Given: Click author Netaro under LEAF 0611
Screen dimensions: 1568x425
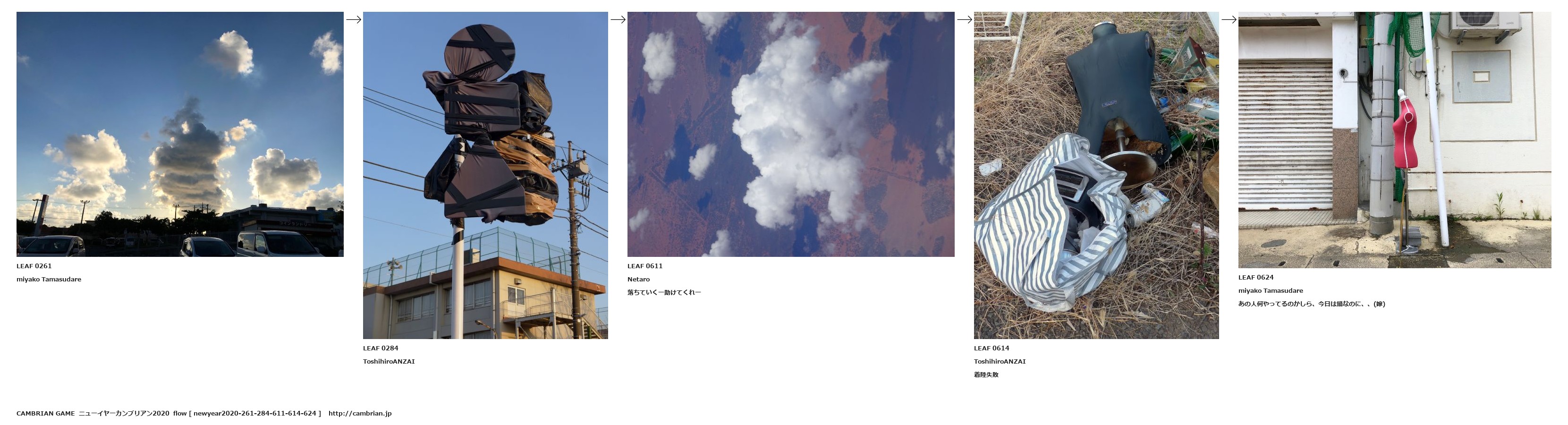Looking at the screenshot, I should (x=638, y=280).
